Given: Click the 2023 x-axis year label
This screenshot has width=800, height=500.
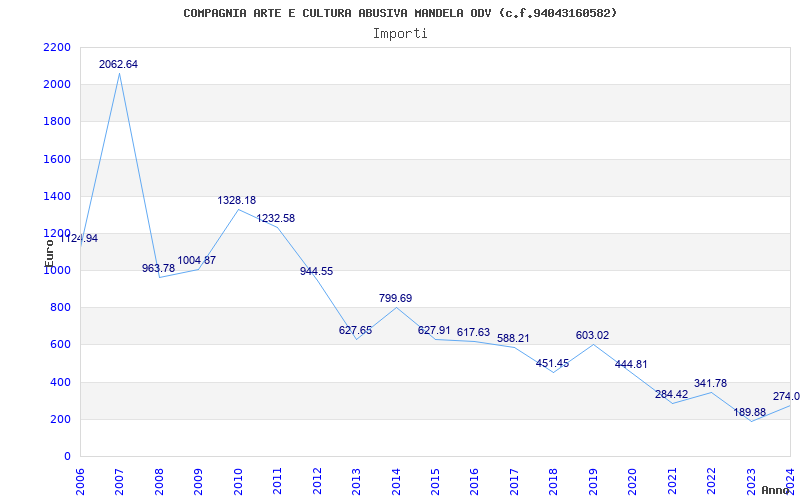Looking at the screenshot, I should point(751,481).
